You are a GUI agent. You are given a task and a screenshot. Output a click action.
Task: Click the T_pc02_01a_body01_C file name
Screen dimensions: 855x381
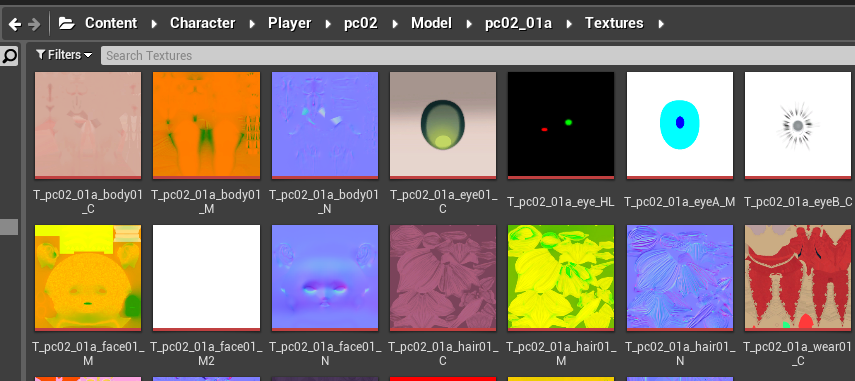click(x=88, y=202)
